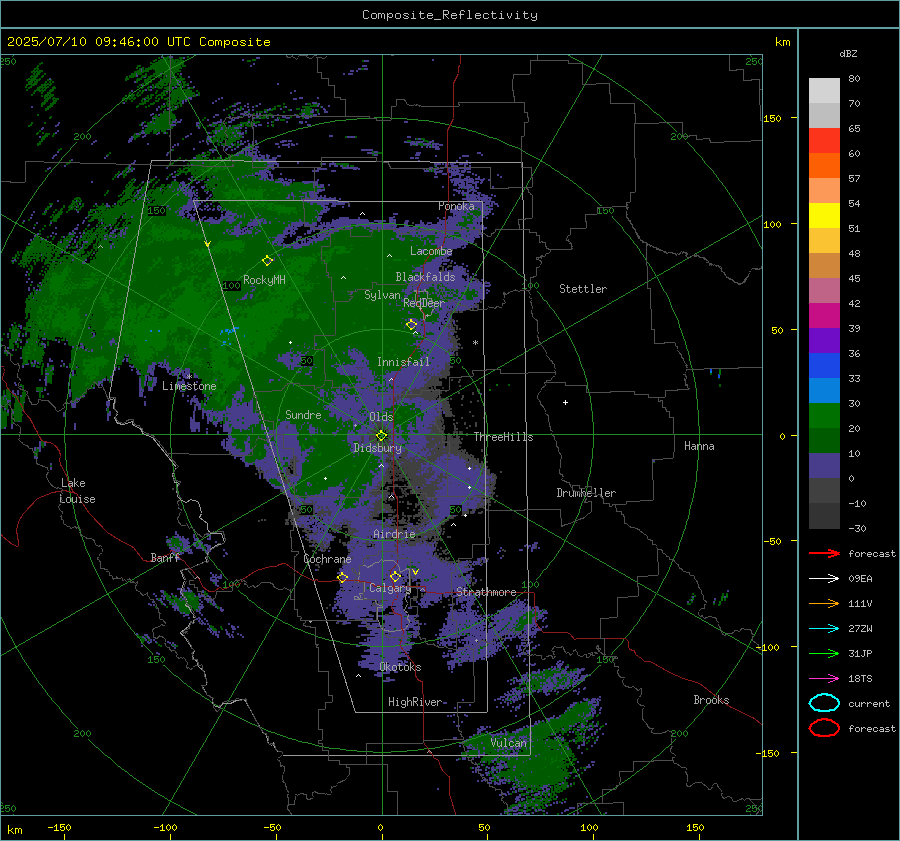Click the magenta 18TS arrow icon
Image resolution: width=900 pixels, height=841 pixels.
pyautogui.click(x=824, y=679)
